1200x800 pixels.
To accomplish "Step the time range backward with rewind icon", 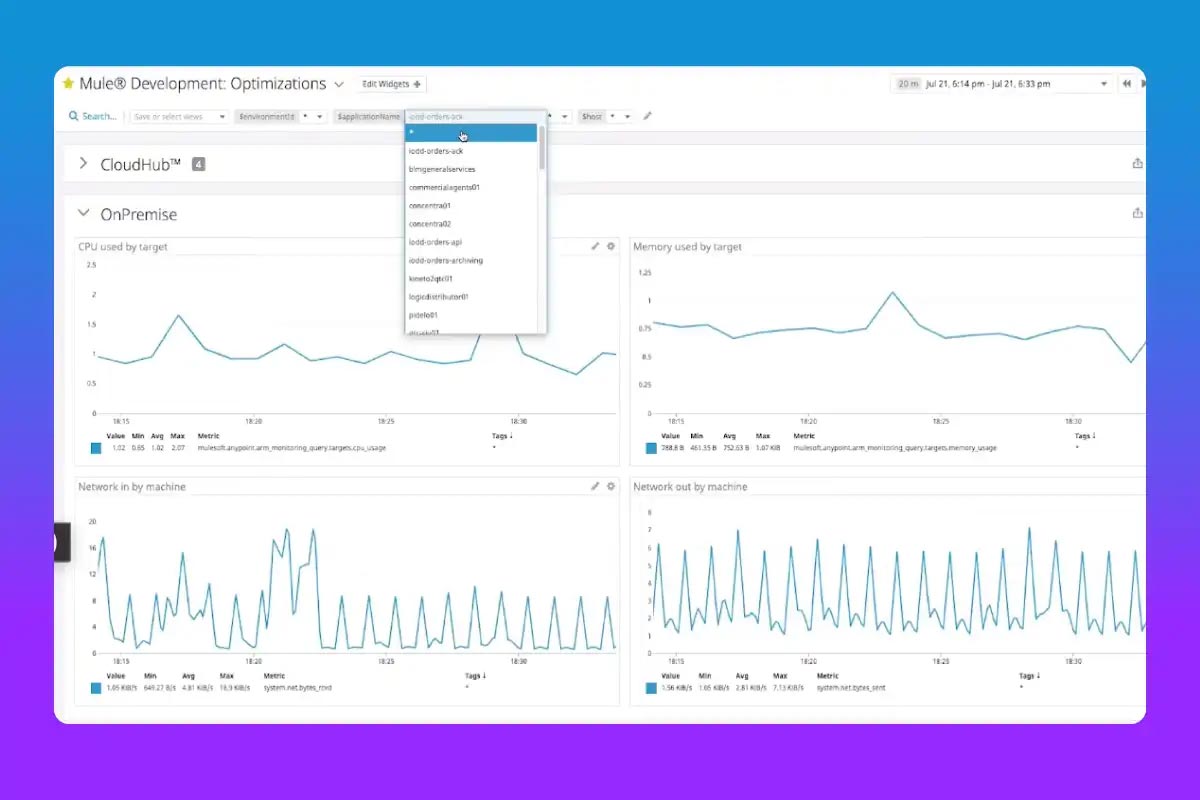I will click(x=1127, y=84).
